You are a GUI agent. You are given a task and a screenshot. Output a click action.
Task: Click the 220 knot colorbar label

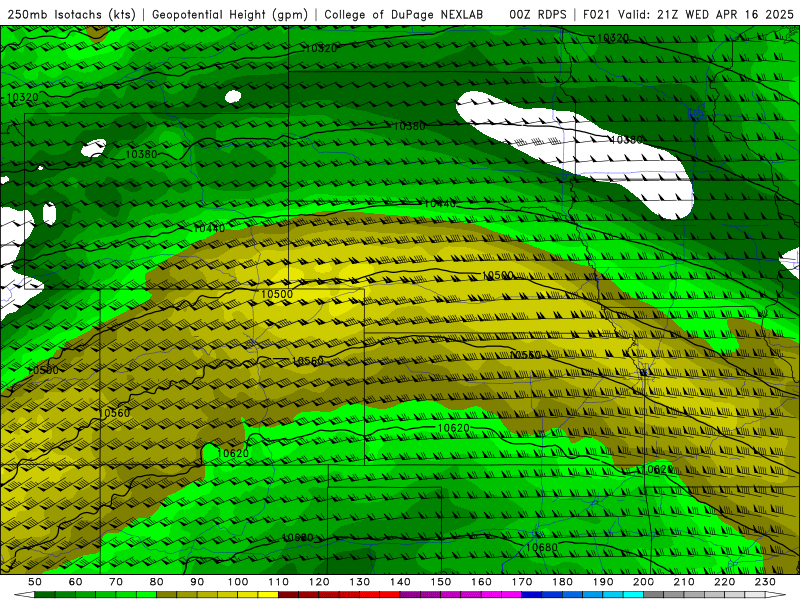pos(725,582)
